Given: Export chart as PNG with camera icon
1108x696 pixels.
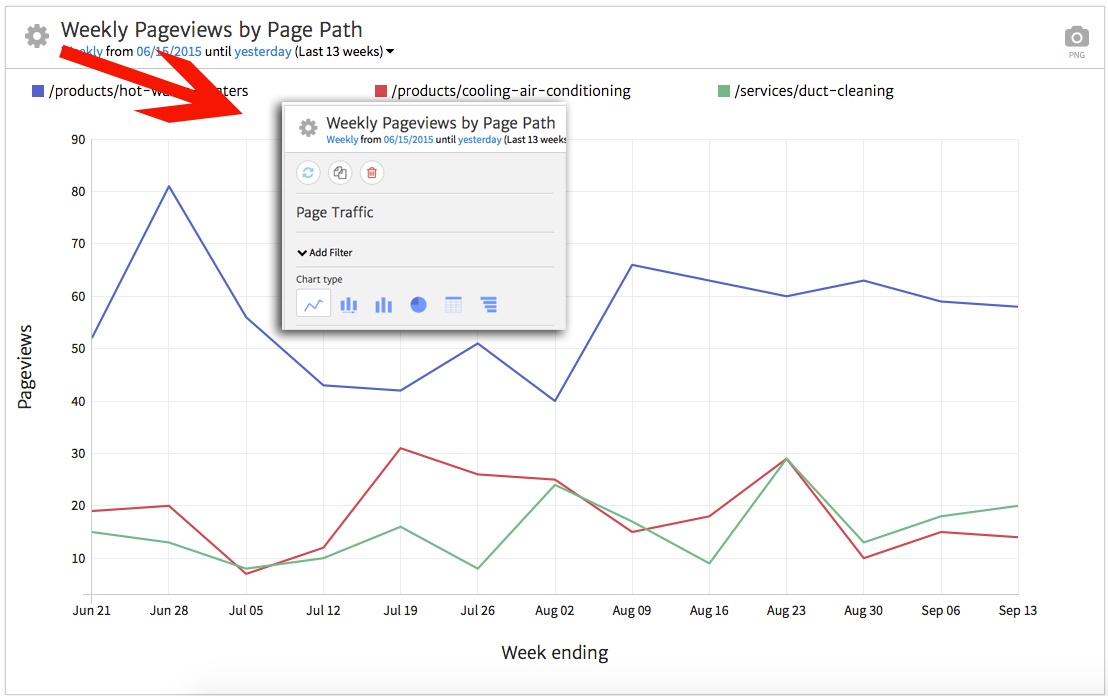Looking at the screenshot, I should tap(1076, 39).
